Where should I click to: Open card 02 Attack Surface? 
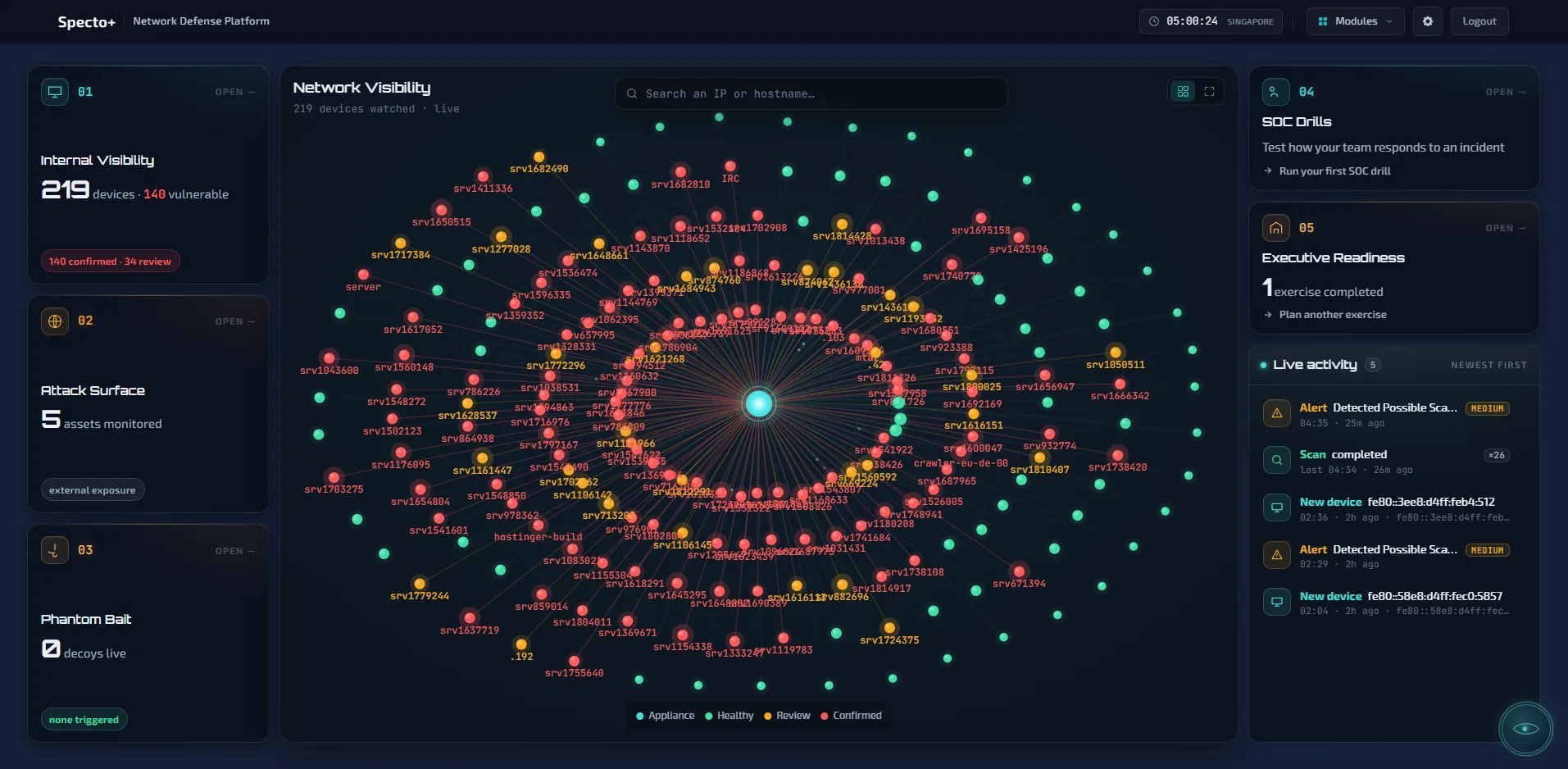pyautogui.click(x=234, y=321)
